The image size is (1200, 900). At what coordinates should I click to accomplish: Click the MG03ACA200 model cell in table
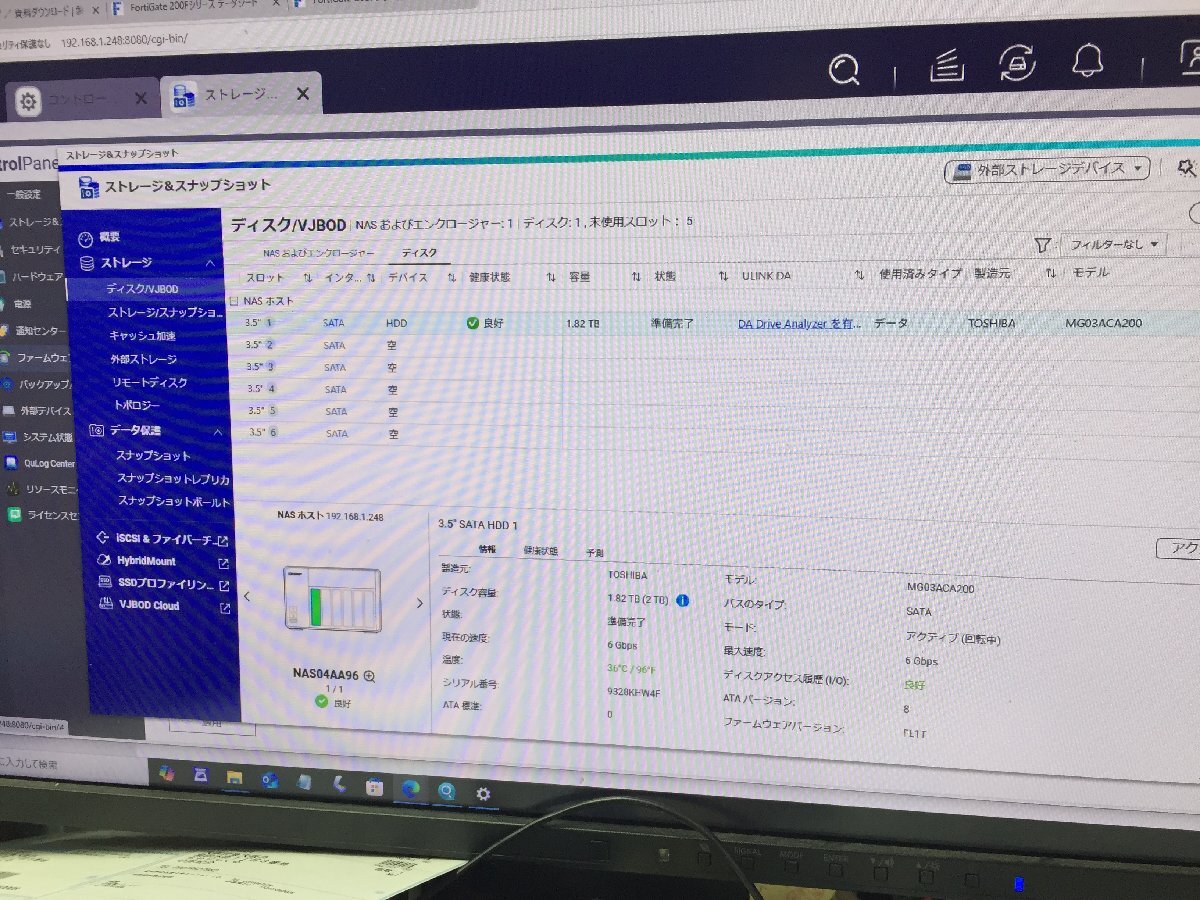point(1104,323)
